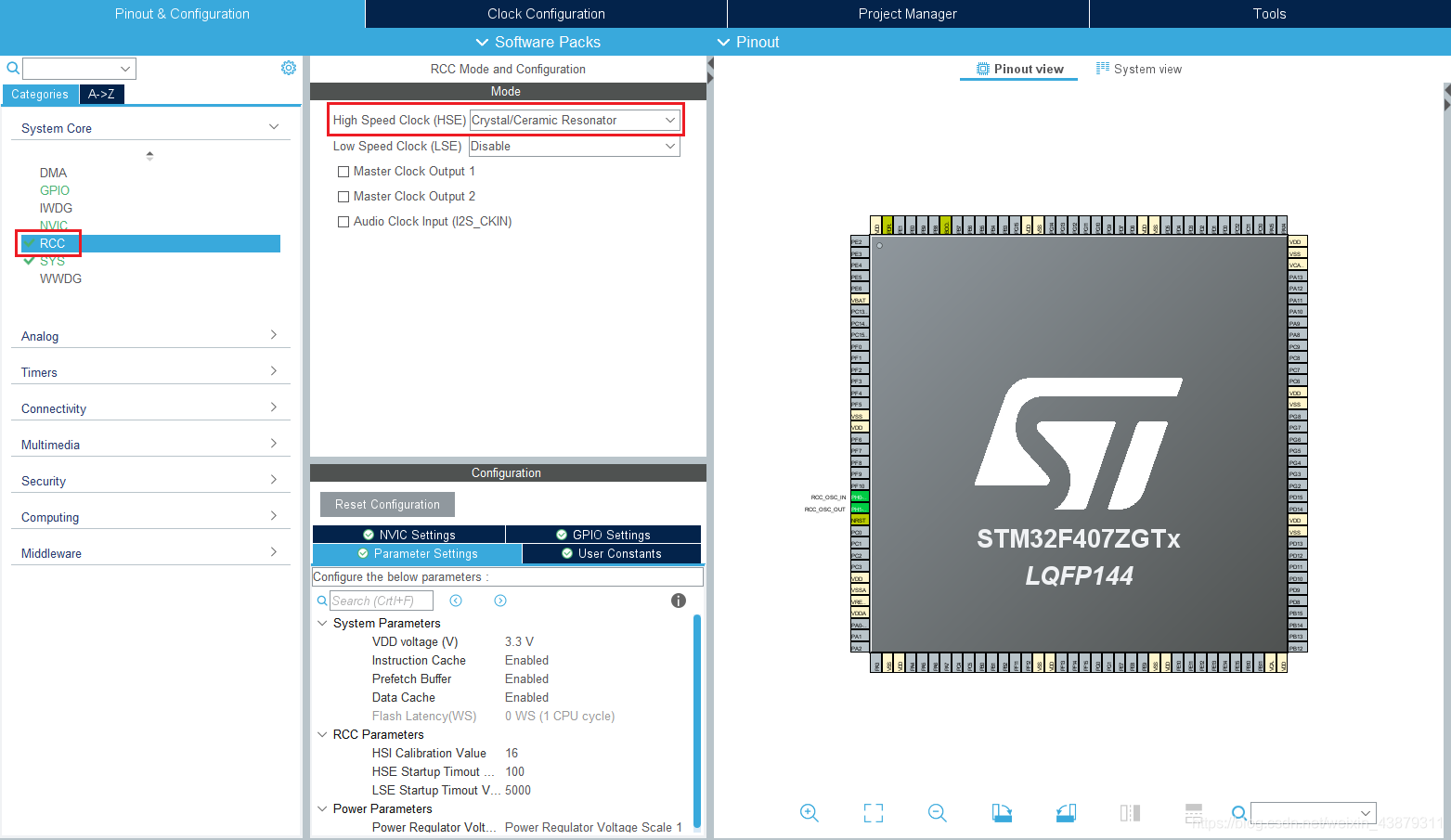Viewport: 1451px width, 840px height.
Task: Select the Categories tab
Action: tap(40, 94)
